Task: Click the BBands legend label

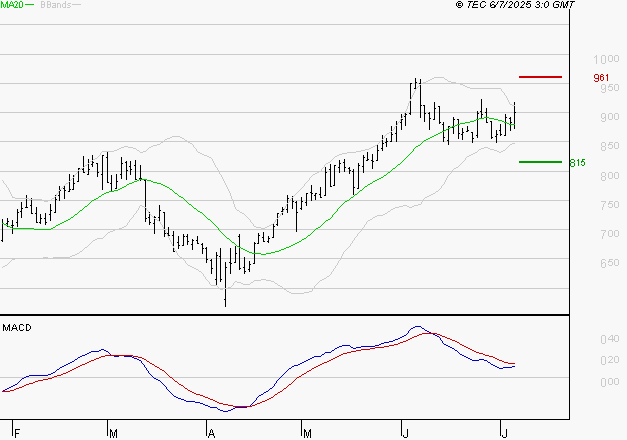Action: click(56, 5)
